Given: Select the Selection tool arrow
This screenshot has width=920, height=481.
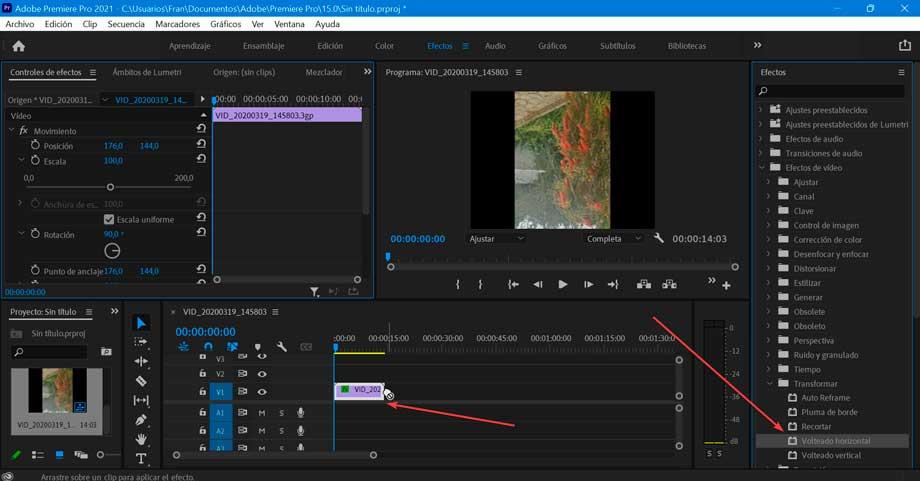Looking at the screenshot, I should pyautogui.click(x=141, y=323).
